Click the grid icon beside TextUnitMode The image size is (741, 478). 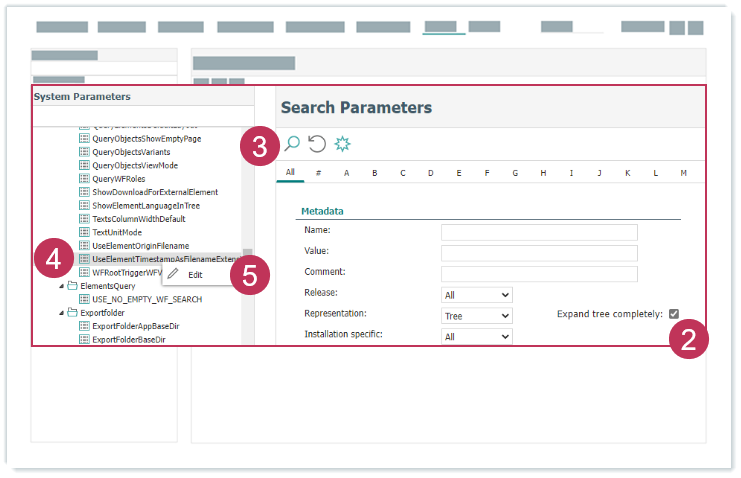[84, 232]
